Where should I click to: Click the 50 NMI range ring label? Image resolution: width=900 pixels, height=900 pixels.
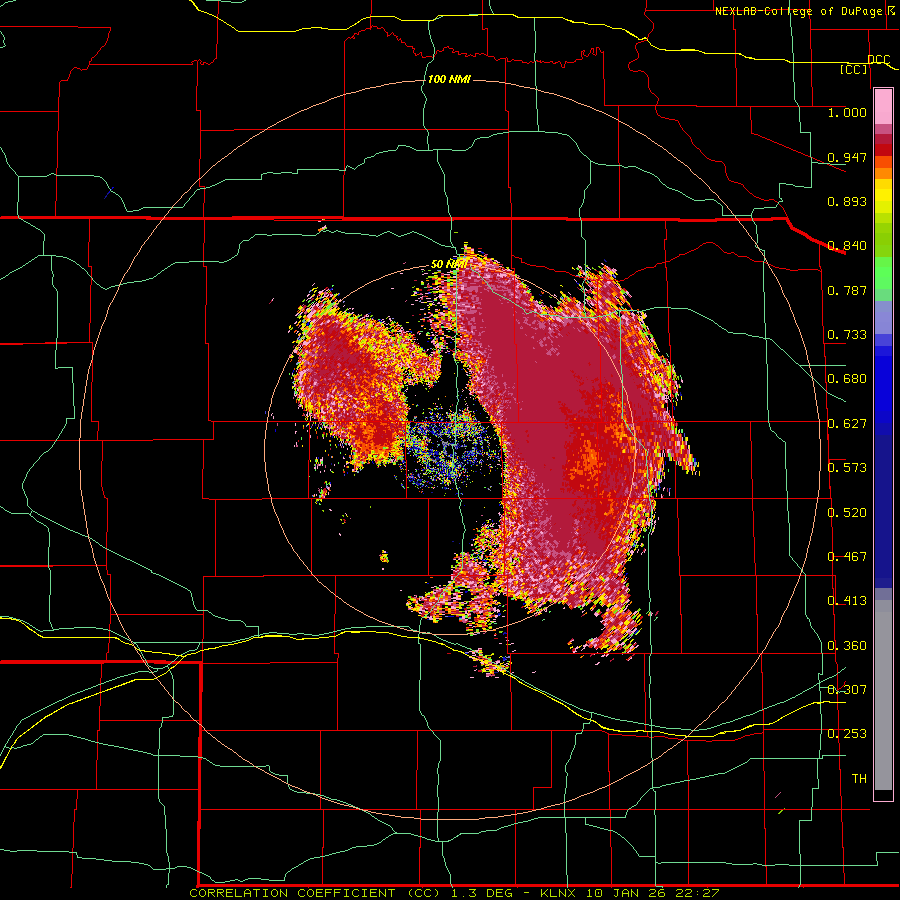click(448, 264)
